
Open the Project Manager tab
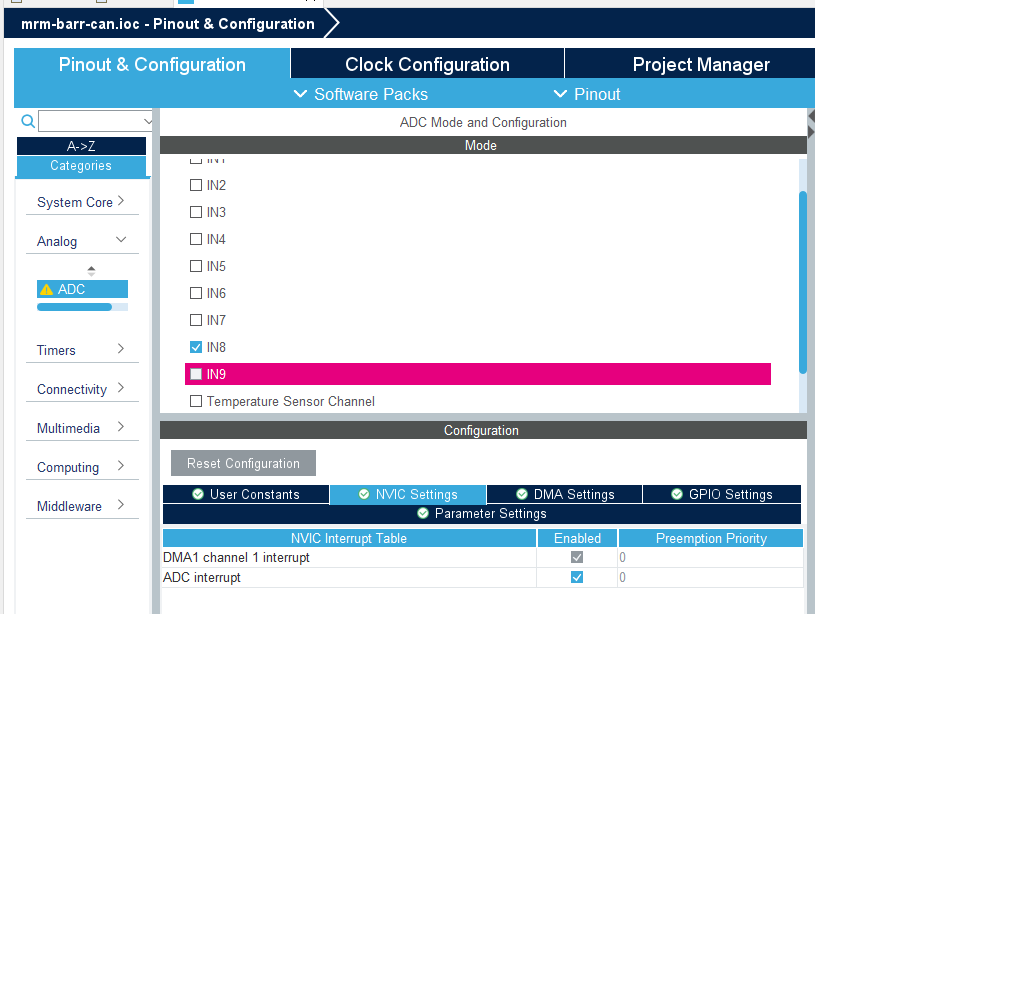pos(700,64)
